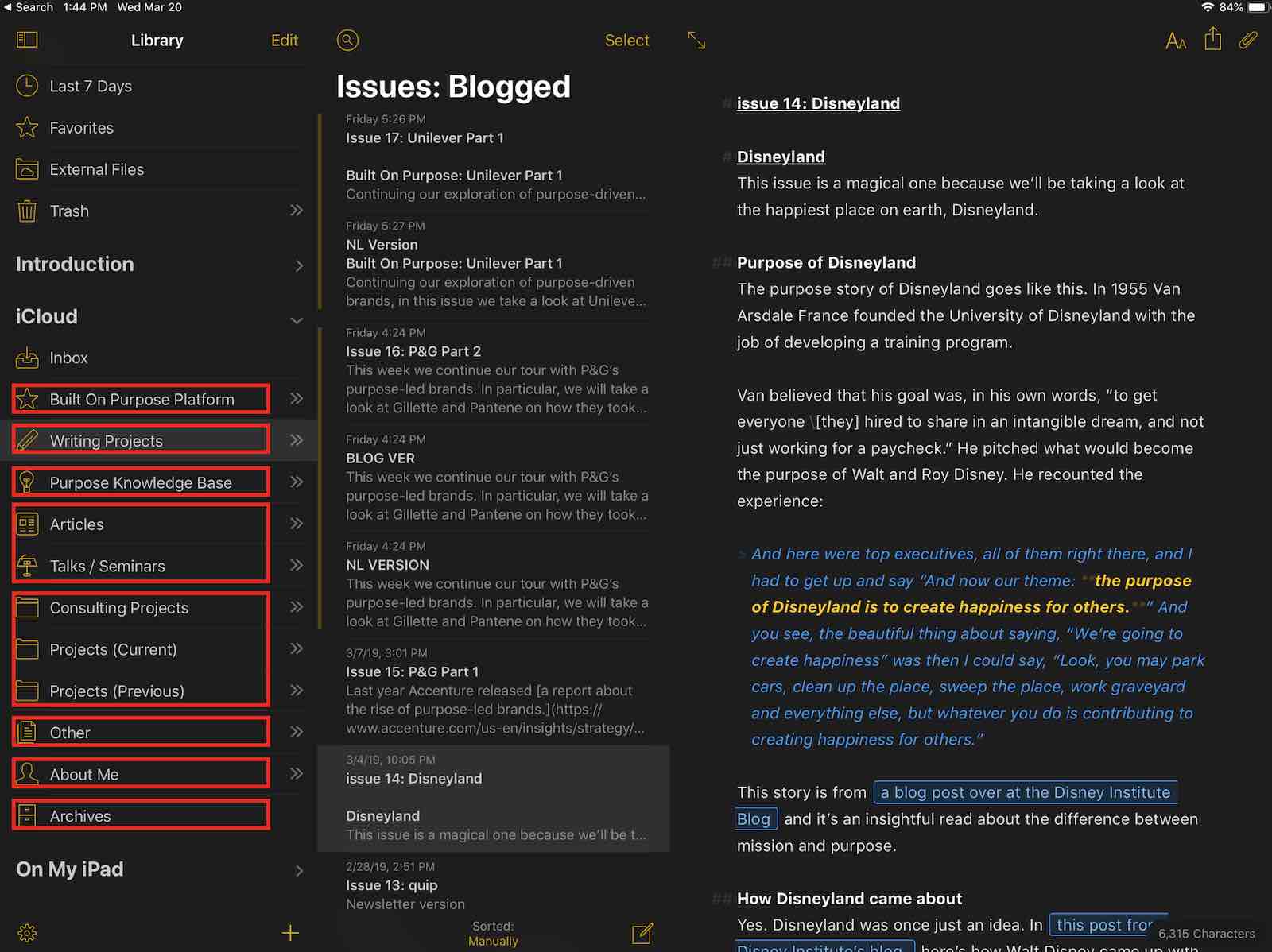This screenshot has width=1272, height=952.
Task: Click the Wi-Fi status icon
Action: 1208,7
